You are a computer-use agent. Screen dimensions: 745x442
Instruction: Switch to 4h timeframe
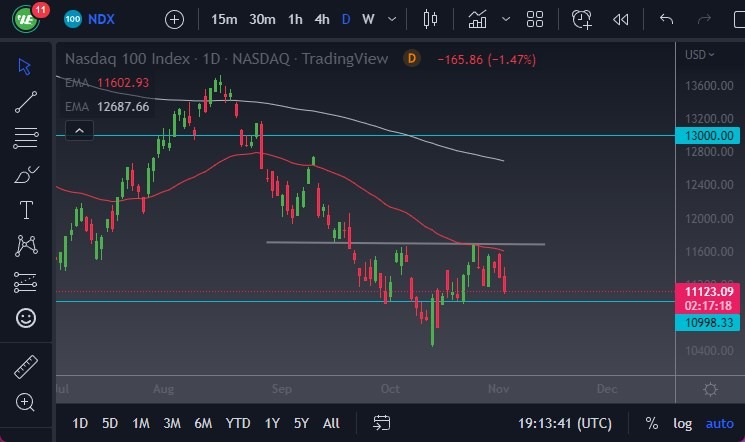(322, 19)
